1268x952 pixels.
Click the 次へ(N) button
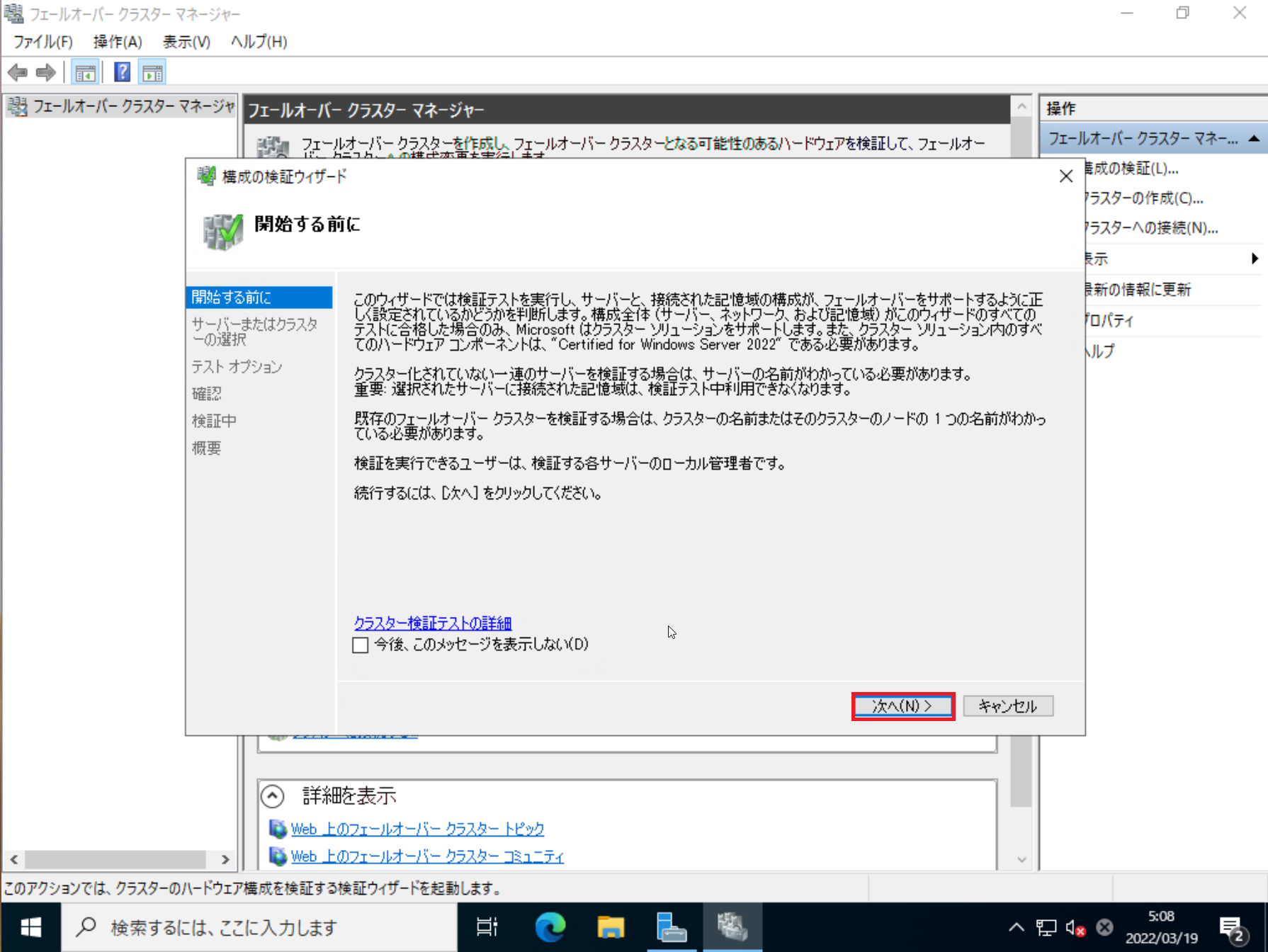pyautogui.click(x=902, y=705)
